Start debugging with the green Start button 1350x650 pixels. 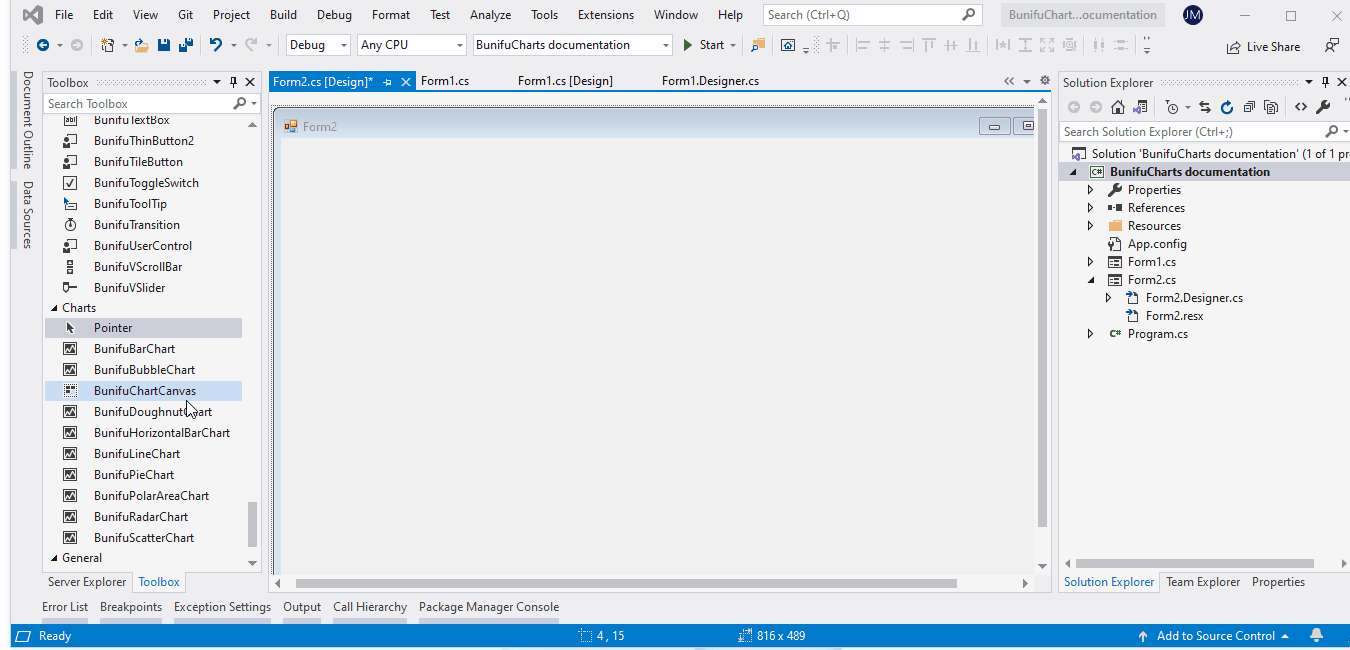point(703,45)
